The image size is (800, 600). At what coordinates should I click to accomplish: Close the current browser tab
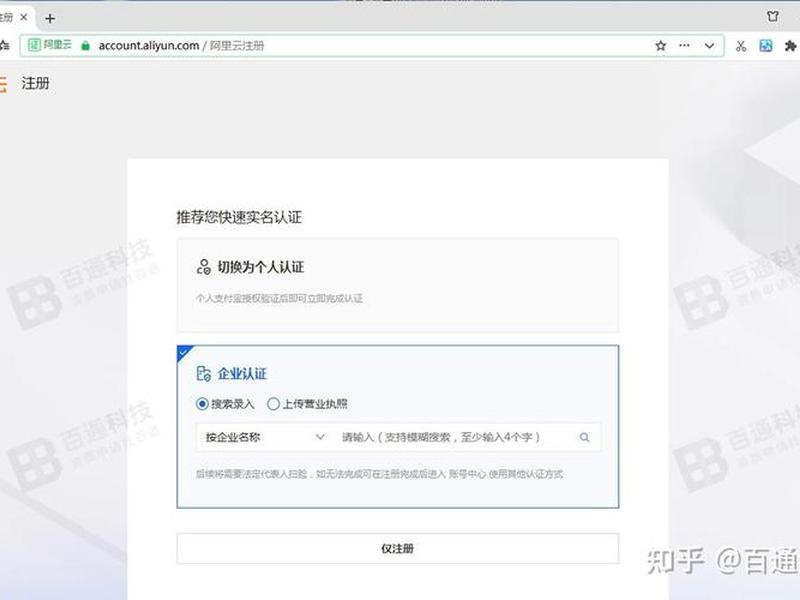tap(23, 17)
